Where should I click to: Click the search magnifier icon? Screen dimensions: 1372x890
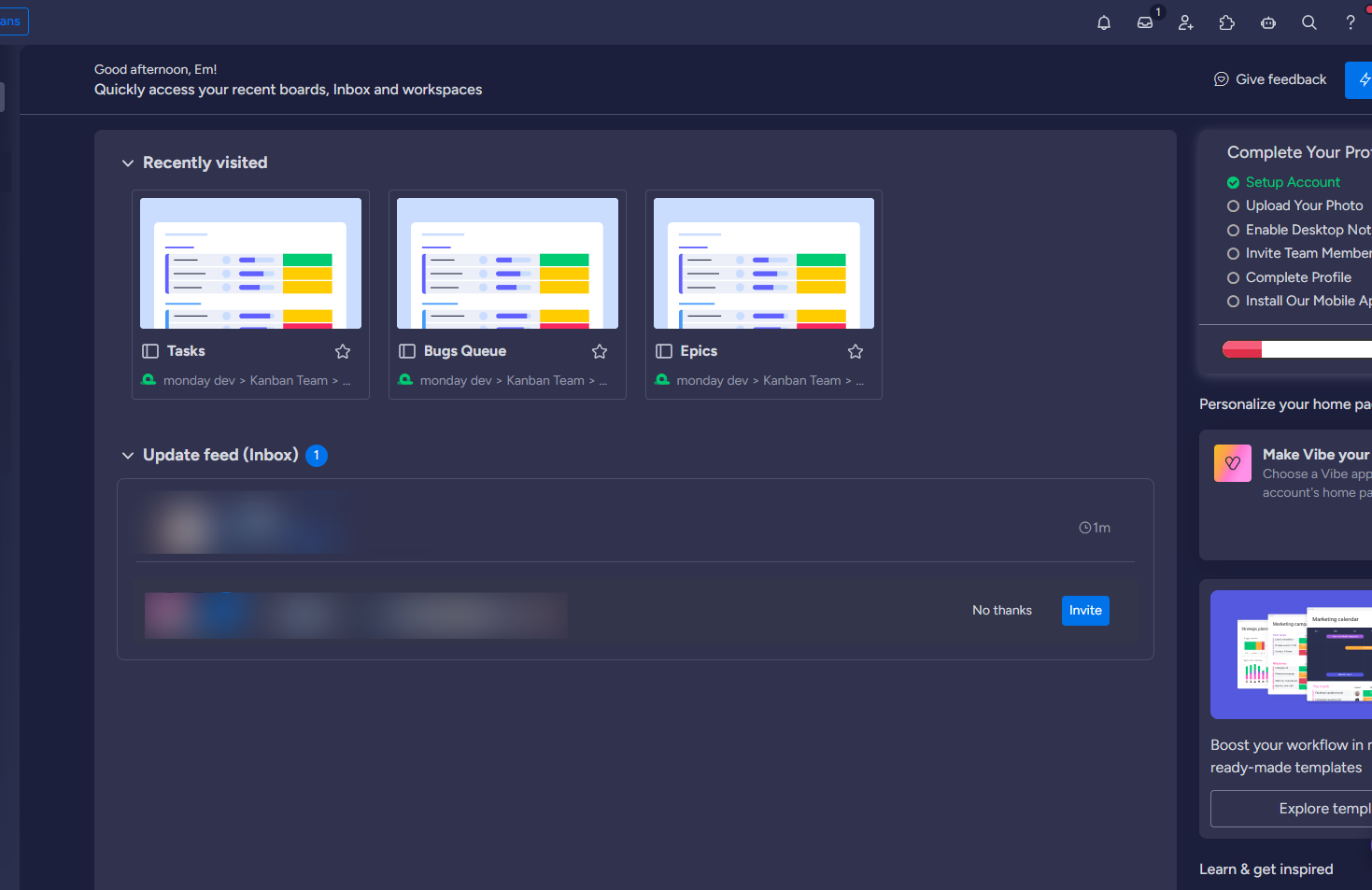click(x=1309, y=22)
